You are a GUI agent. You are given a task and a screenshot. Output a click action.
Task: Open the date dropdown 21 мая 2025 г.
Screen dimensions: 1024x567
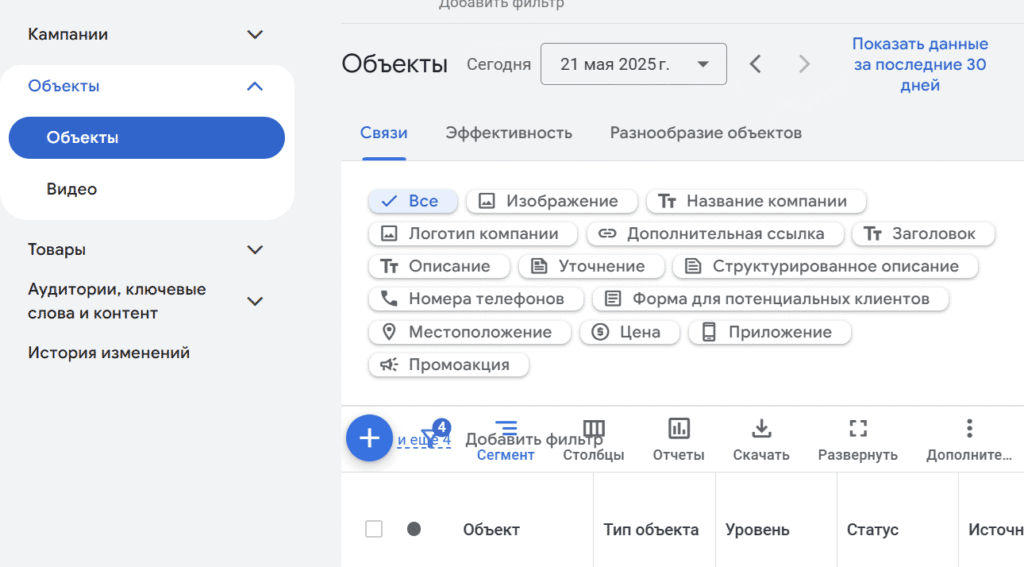(633, 64)
